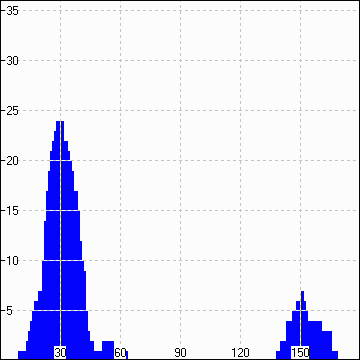This screenshot has width=360, height=360.
Task: Click the 25 y-axis label
Action: click(x=13, y=111)
